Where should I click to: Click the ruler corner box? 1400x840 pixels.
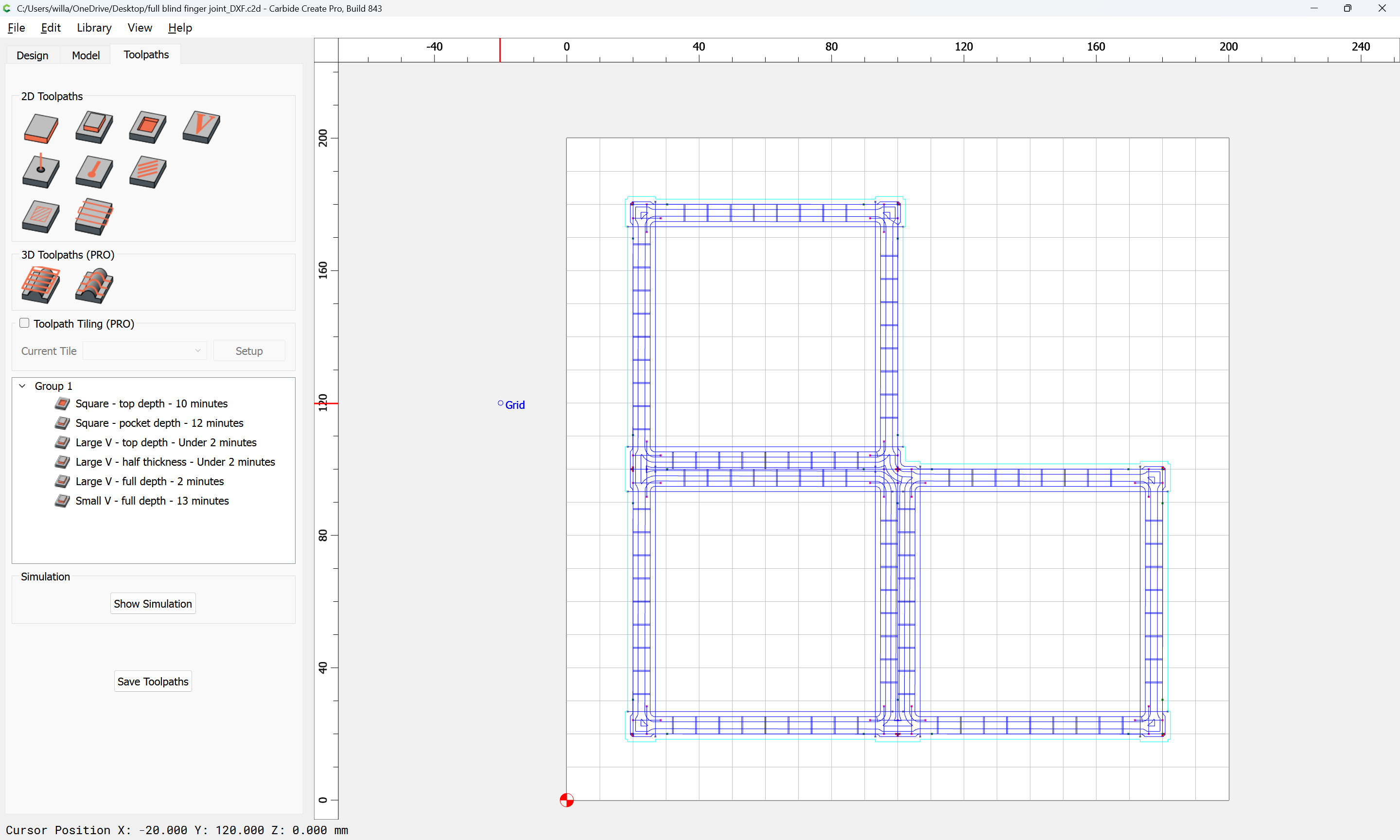(327, 51)
